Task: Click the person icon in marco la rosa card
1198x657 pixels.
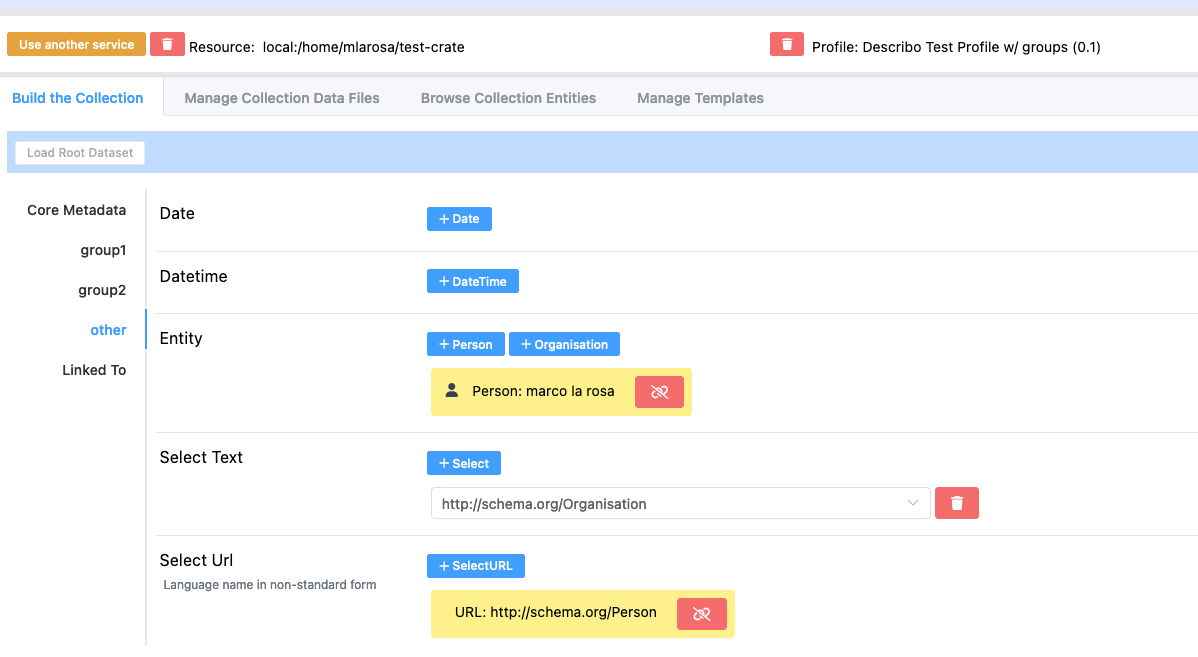Action: click(x=452, y=390)
